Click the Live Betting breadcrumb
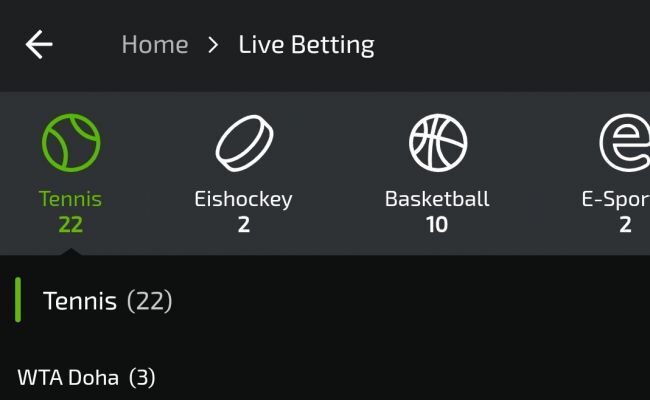 [x=306, y=45]
